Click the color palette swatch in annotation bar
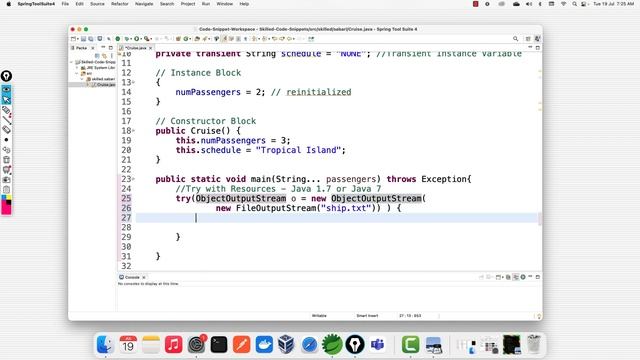This screenshot has height=360, width=640. click(7, 200)
